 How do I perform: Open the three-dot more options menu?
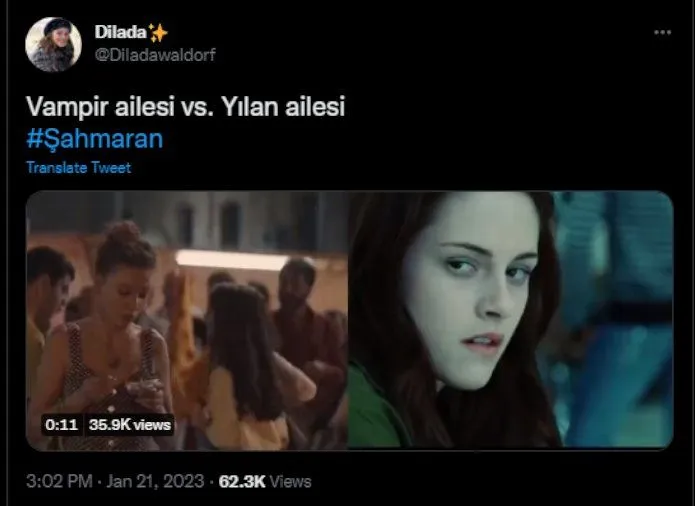(x=662, y=32)
